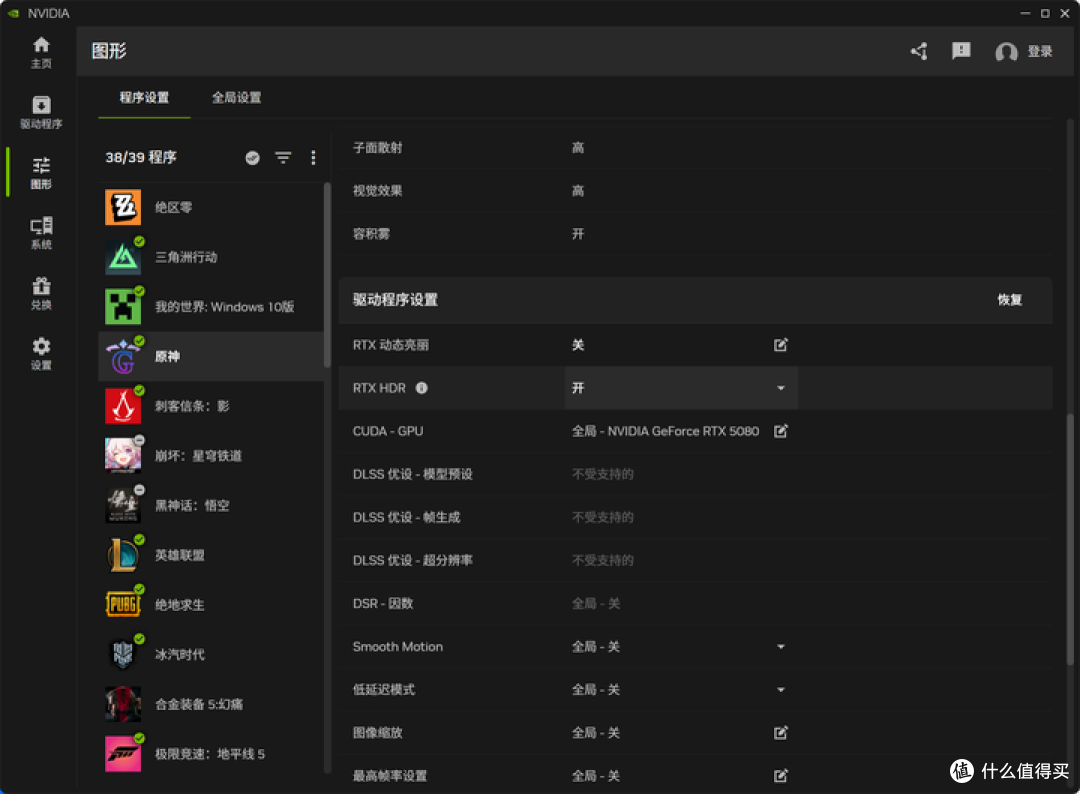The image size is (1080, 794).
Task: Select the 图形 graphics sidebar item
Action: (x=41, y=173)
